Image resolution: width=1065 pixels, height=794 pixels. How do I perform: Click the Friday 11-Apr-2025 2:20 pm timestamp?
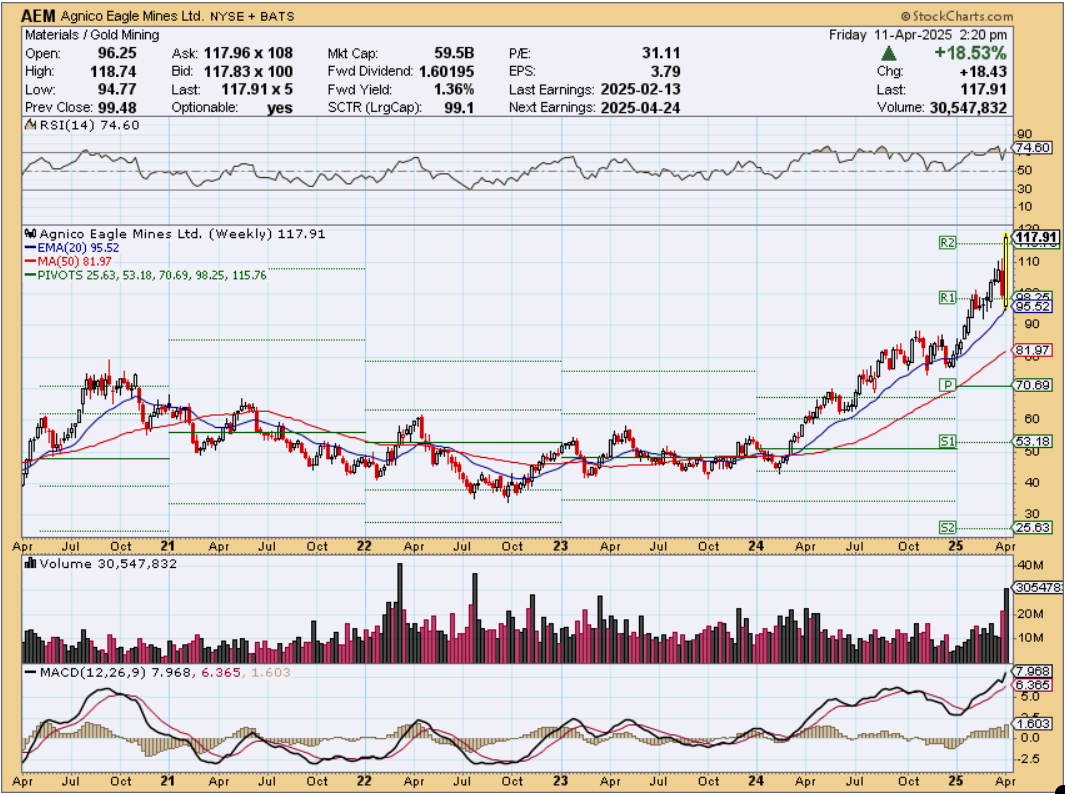[918, 35]
